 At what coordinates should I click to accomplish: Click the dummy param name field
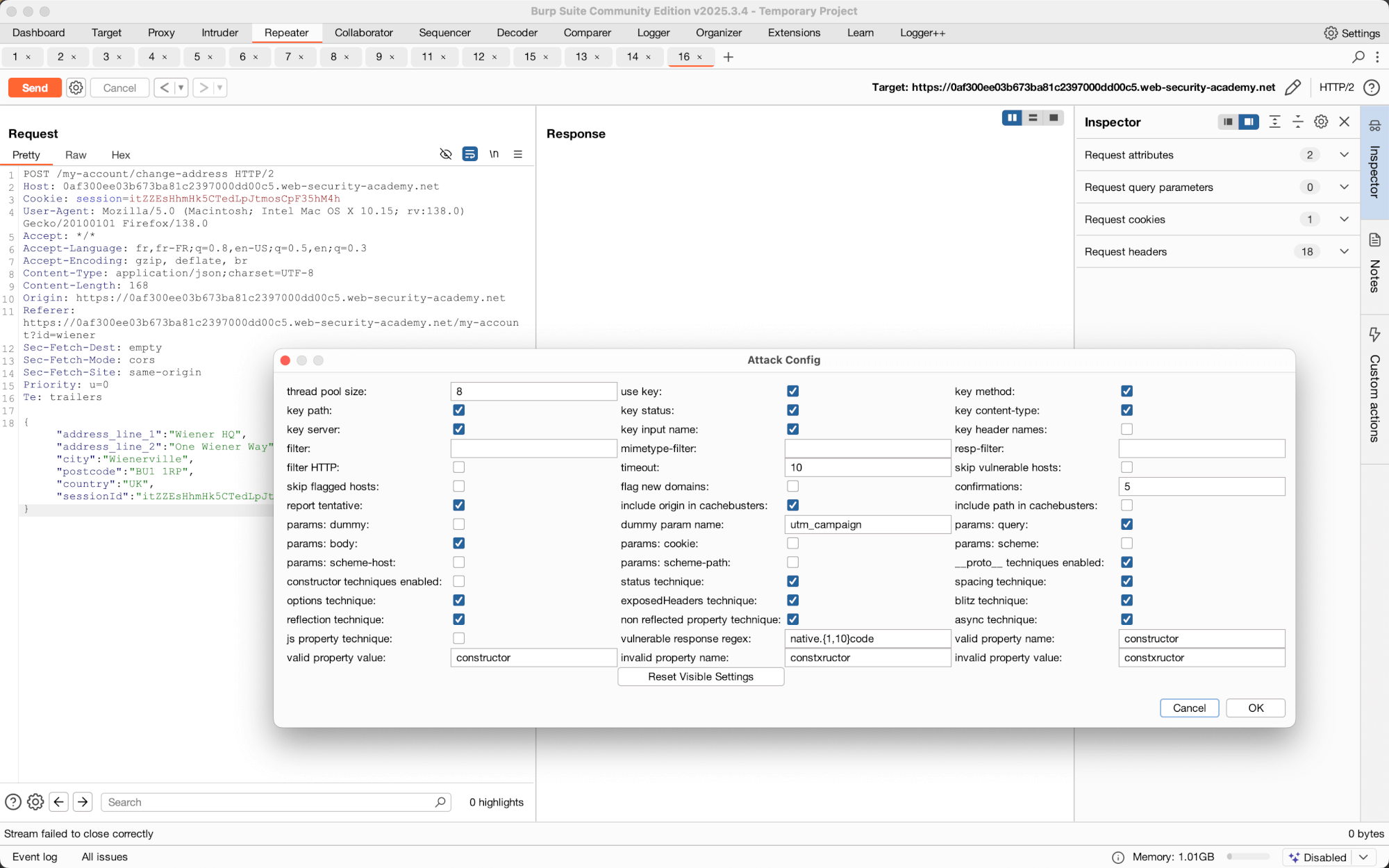(x=867, y=524)
